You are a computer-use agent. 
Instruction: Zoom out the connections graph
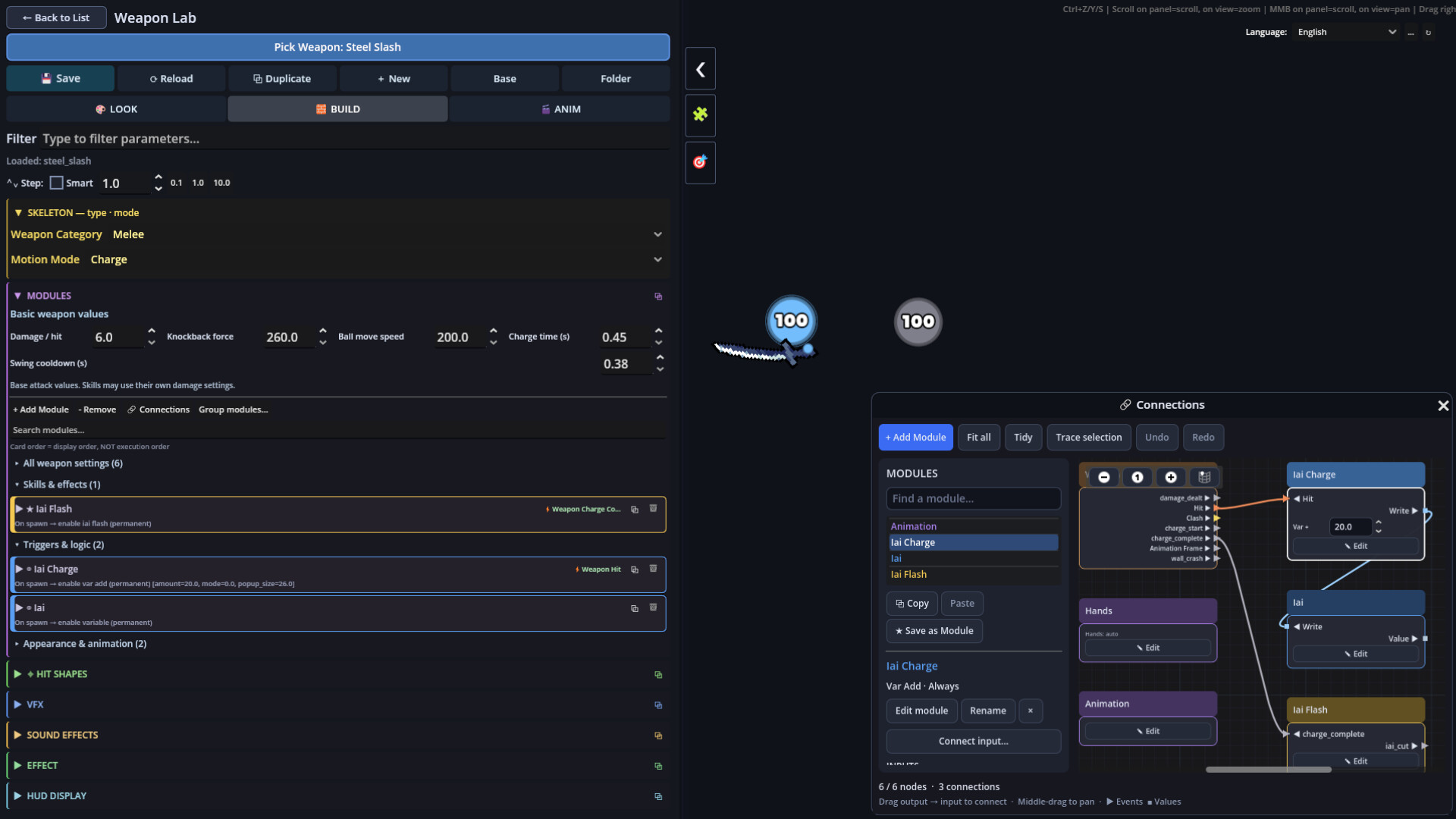tap(1104, 477)
